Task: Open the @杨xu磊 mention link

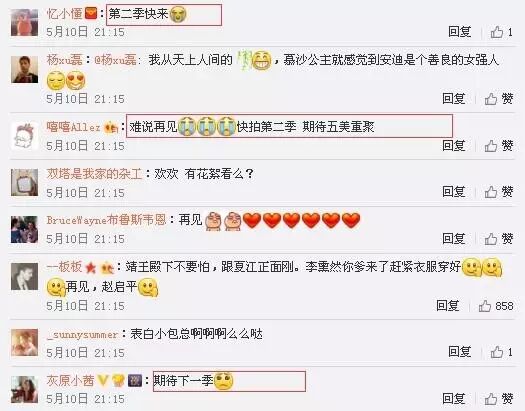Action: (x=116, y=60)
